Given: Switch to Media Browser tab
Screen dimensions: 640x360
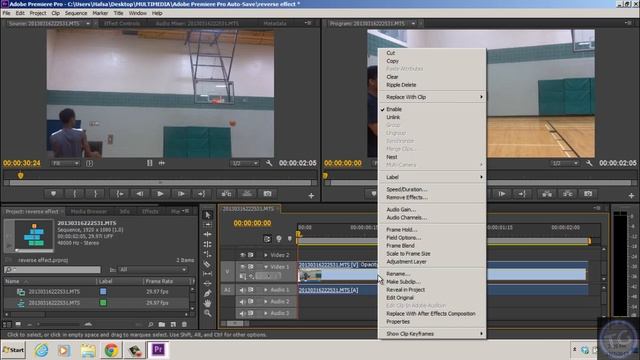Looking at the screenshot, I should 89,211.
